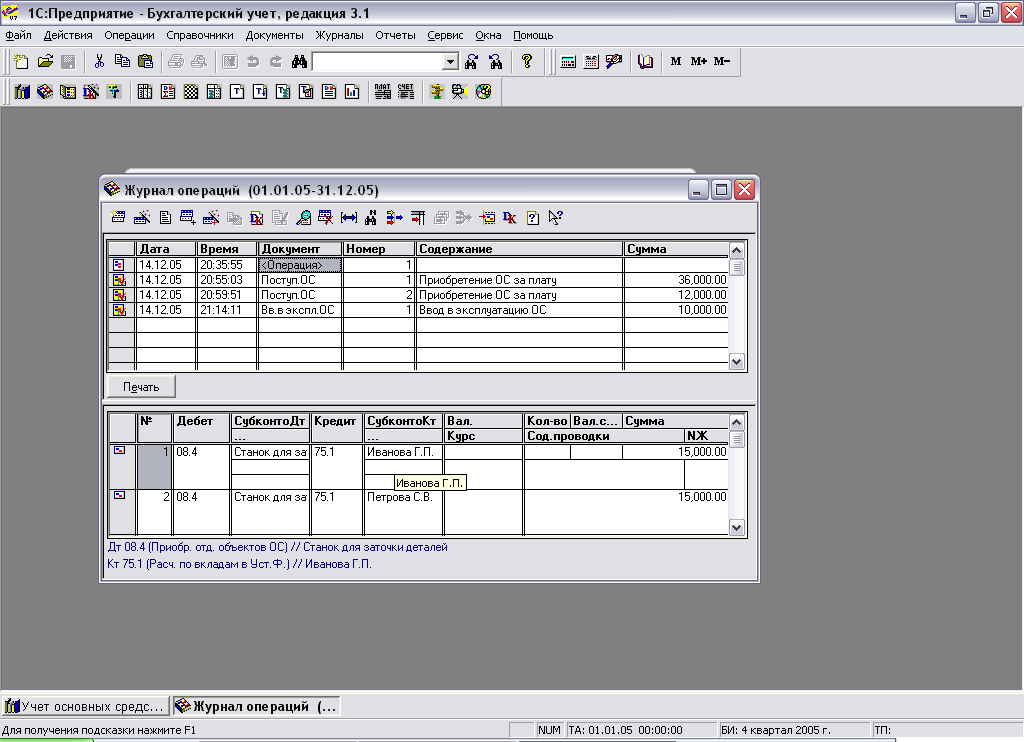Open the Отчеты menu
The height and width of the screenshot is (742, 1024).
[x=395, y=35]
